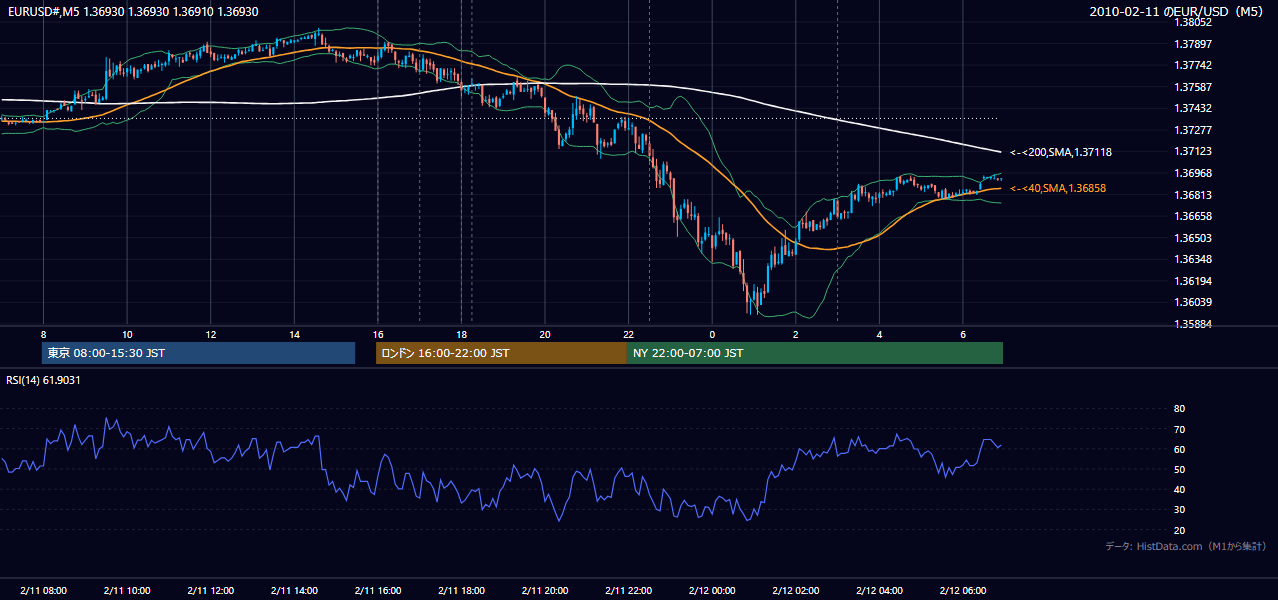Click price axis label 1.36348

(1194, 259)
